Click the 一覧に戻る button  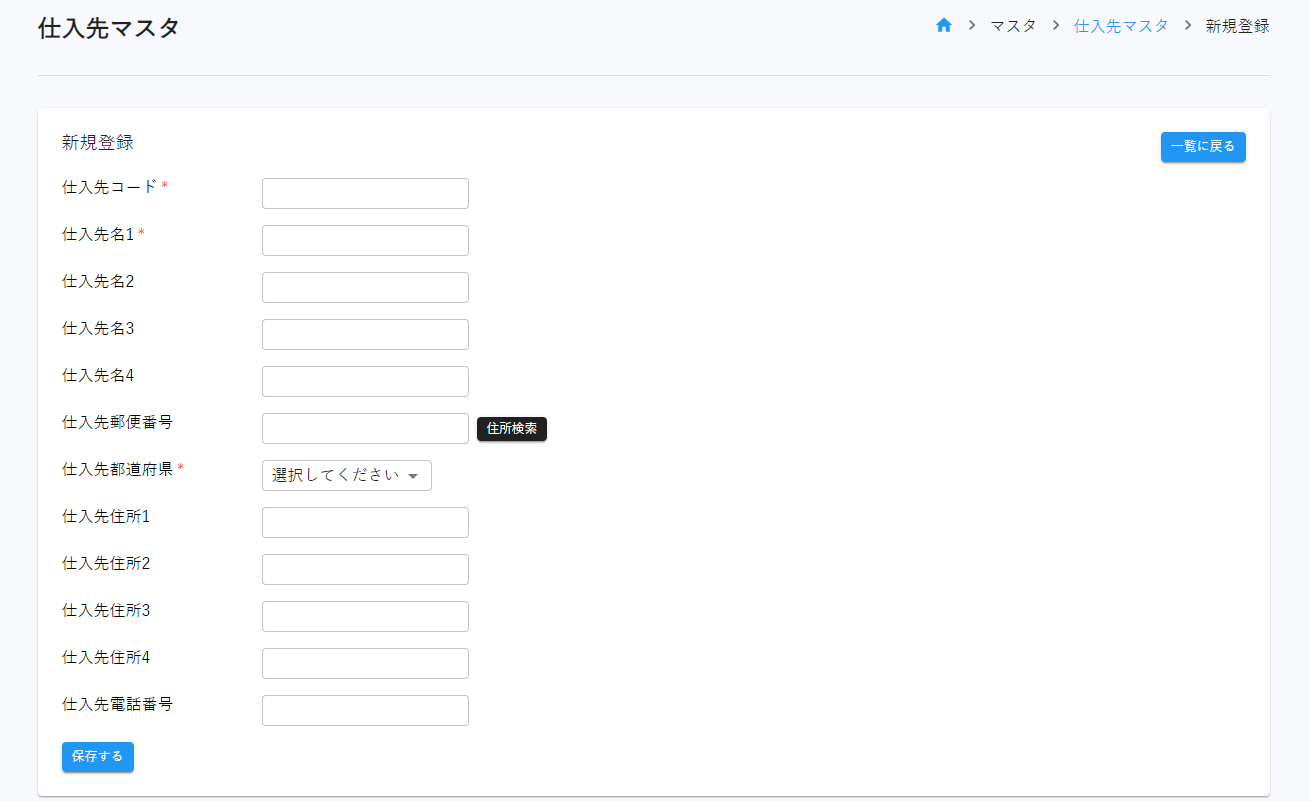[1203, 147]
